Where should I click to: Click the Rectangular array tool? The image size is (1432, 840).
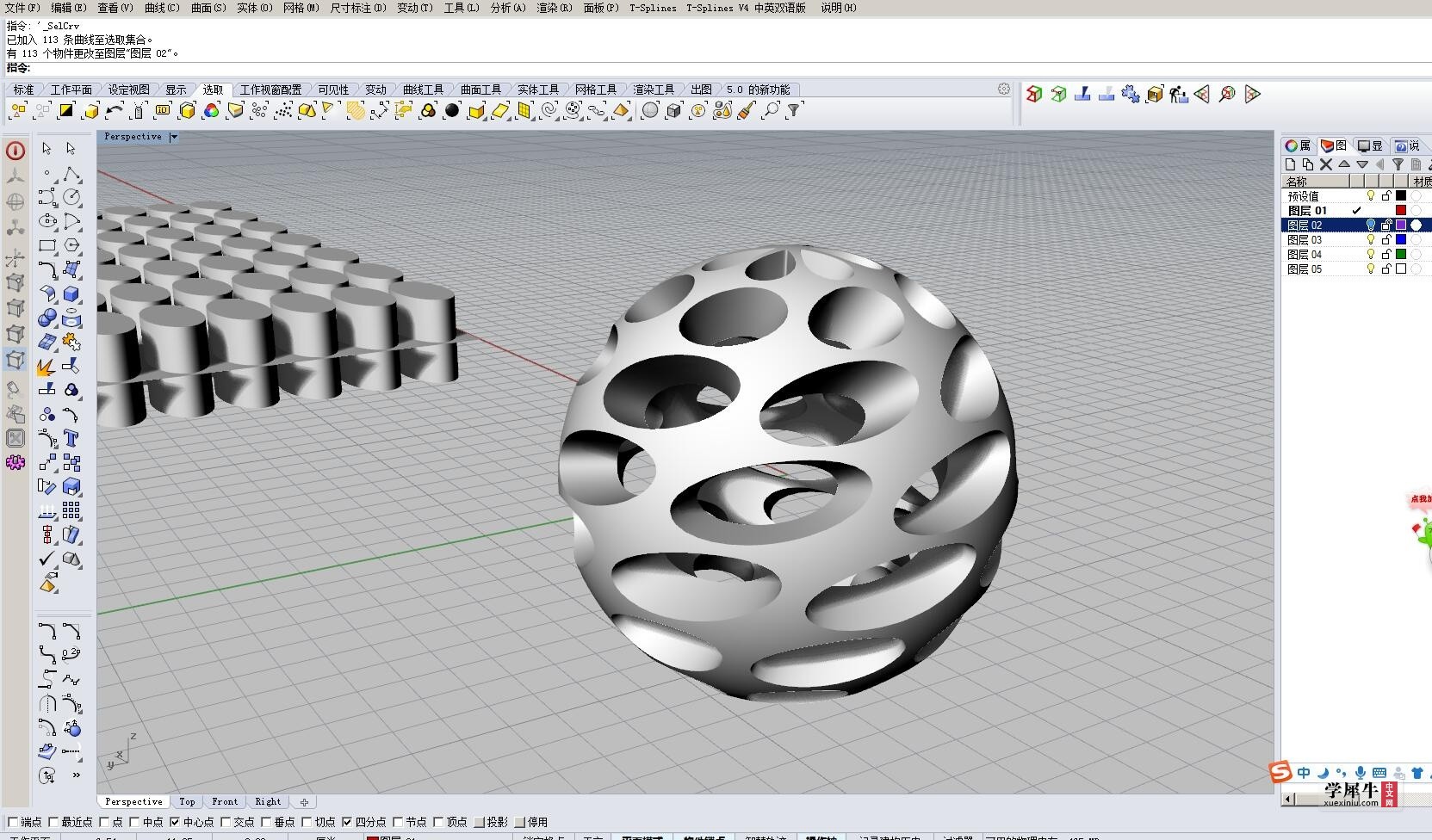tap(72, 510)
